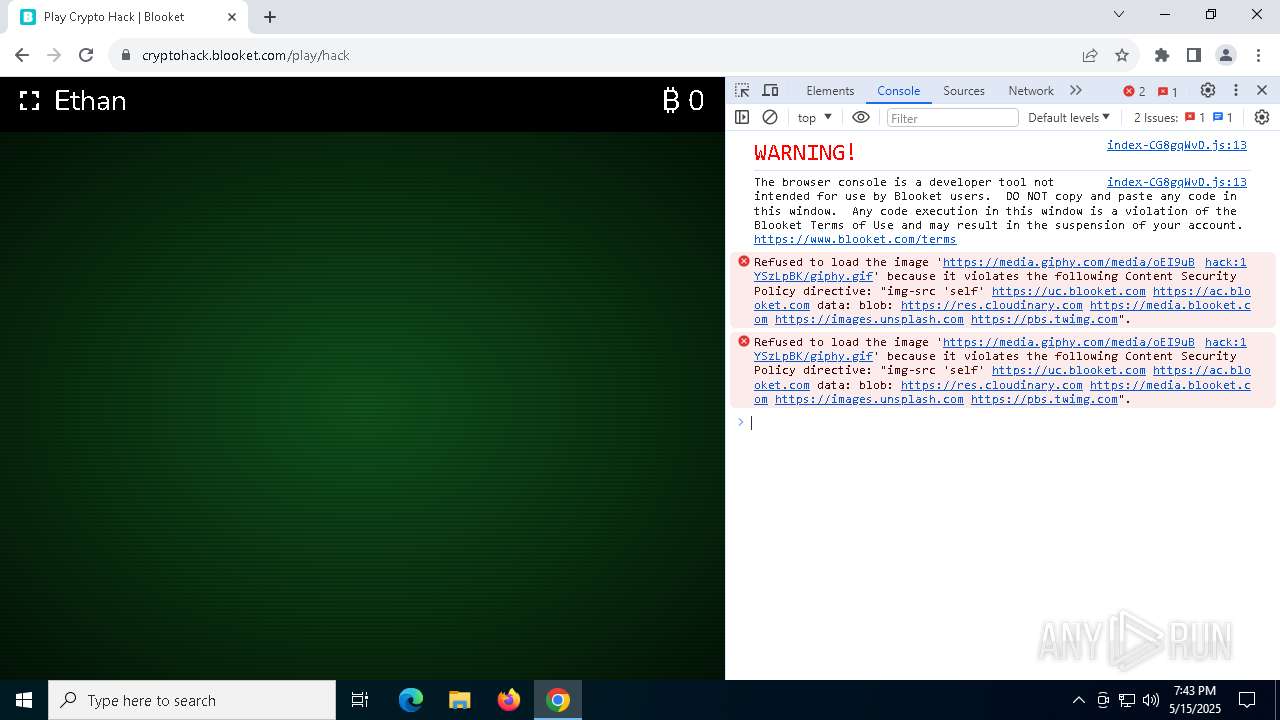Viewport: 1280px width, 720px height.
Task: Click the console Filter input field
Action: (952, 118)
